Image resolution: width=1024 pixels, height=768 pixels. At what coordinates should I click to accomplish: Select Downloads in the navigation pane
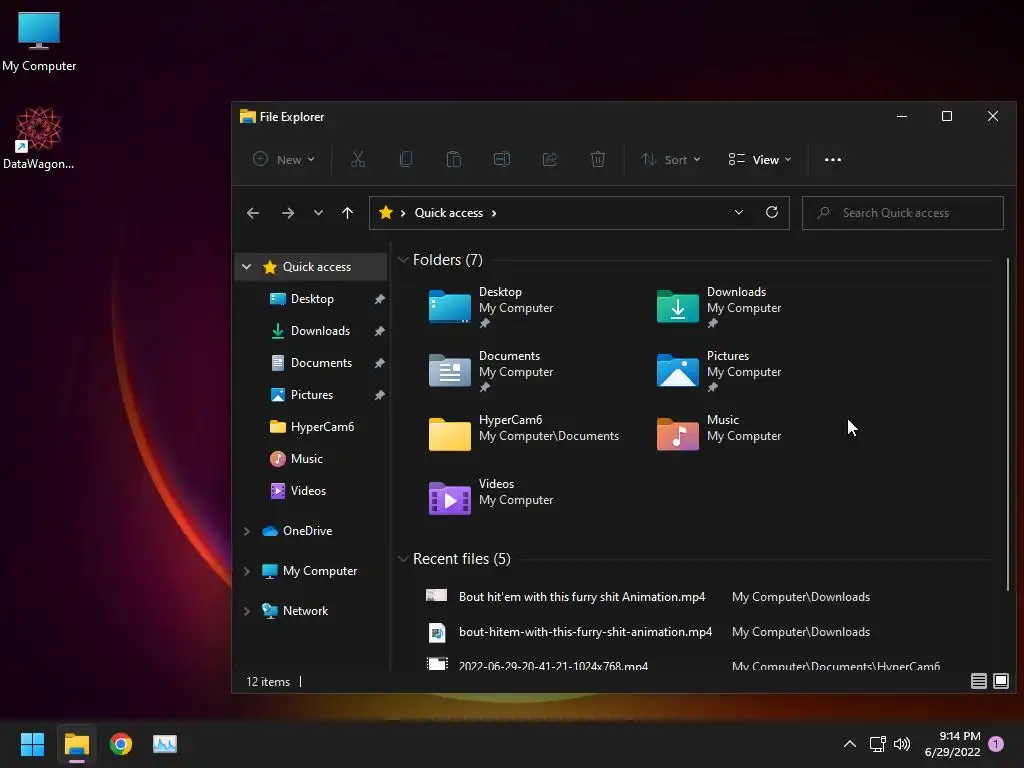coord(312,330)
